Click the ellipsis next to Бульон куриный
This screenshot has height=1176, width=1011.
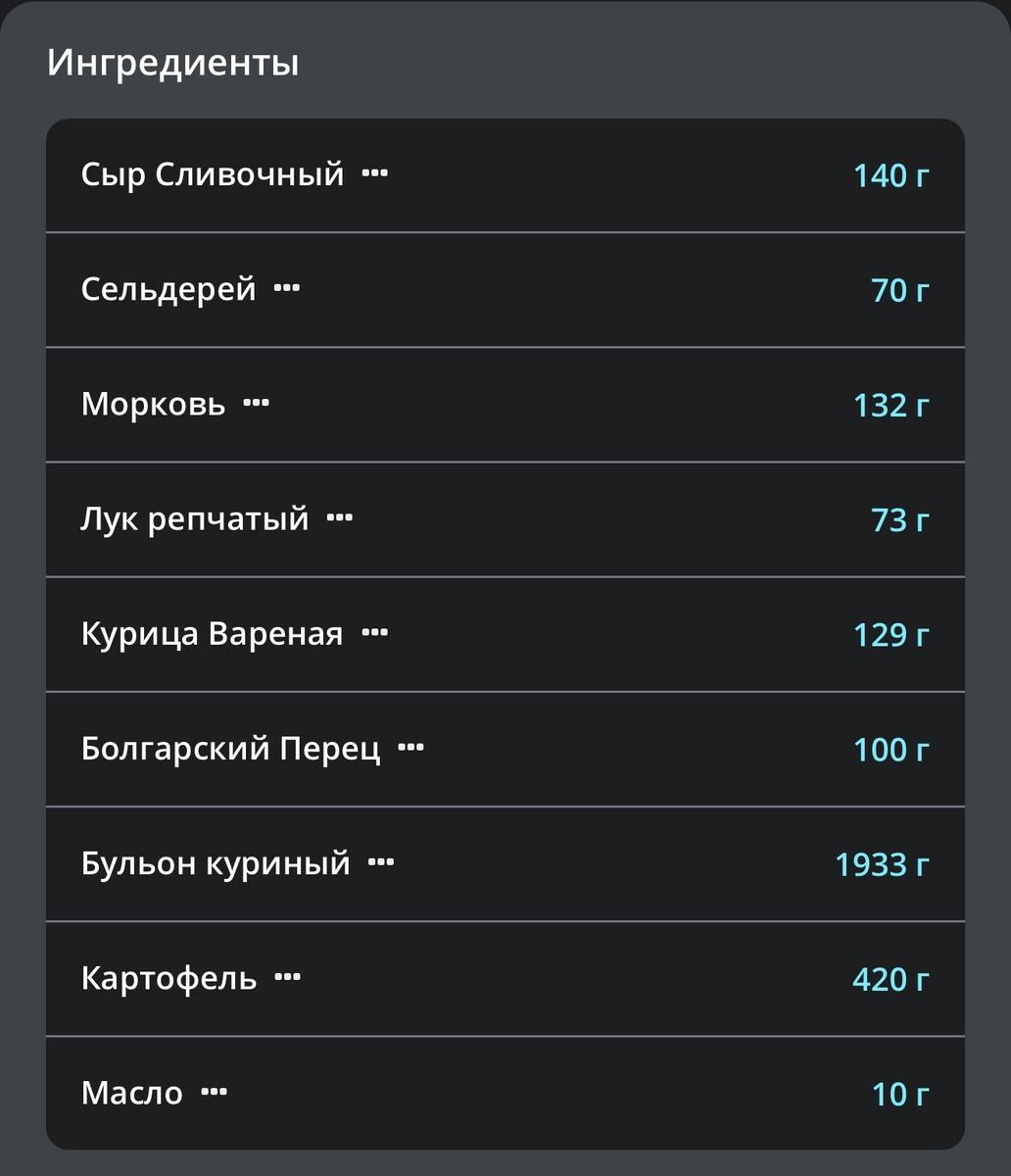click(x=381, y=862)
